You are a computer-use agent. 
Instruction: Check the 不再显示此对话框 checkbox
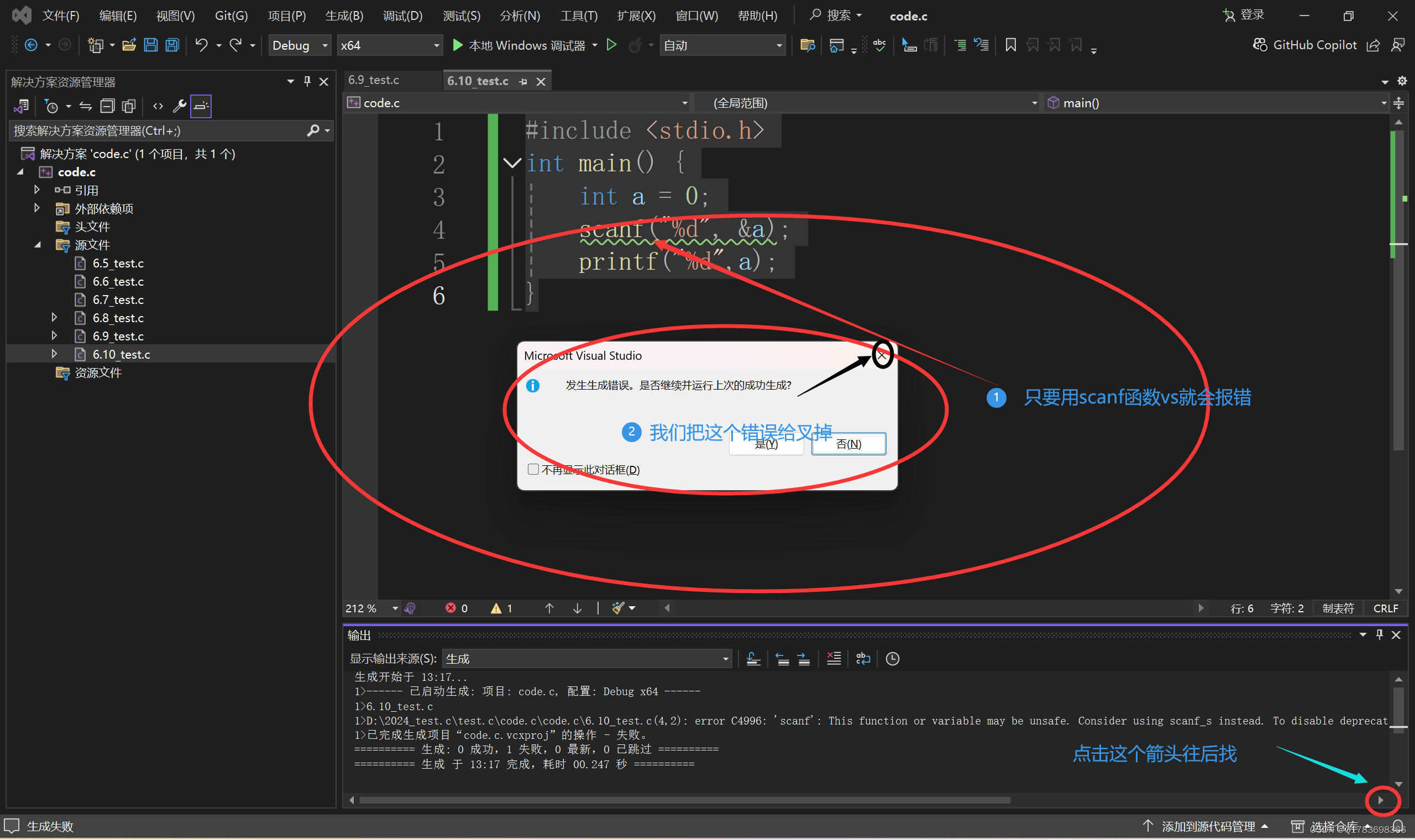533,469
